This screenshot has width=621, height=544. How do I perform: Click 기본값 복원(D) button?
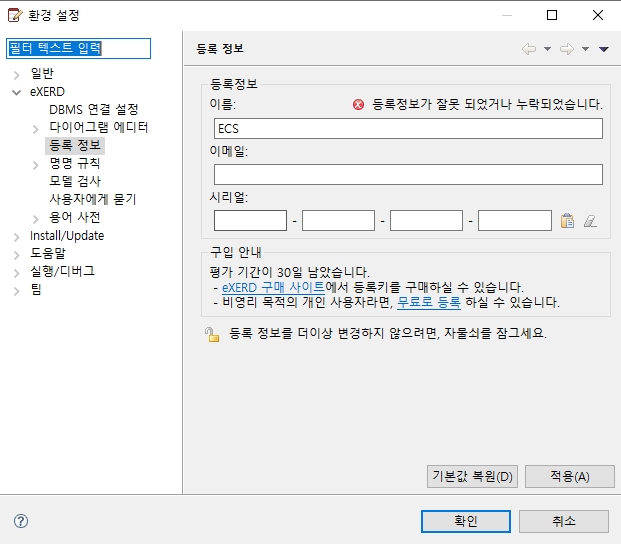(472, 476)
